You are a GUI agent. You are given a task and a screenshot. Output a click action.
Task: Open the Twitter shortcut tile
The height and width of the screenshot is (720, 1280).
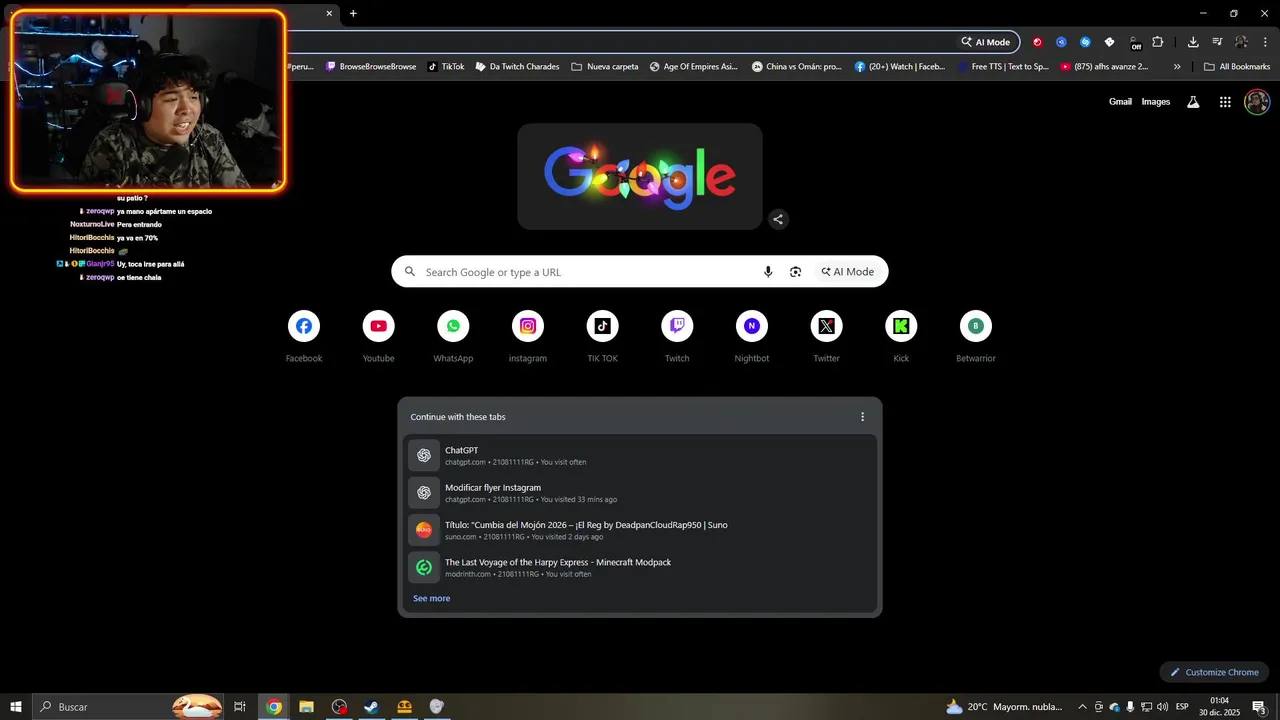click(826, 336)
